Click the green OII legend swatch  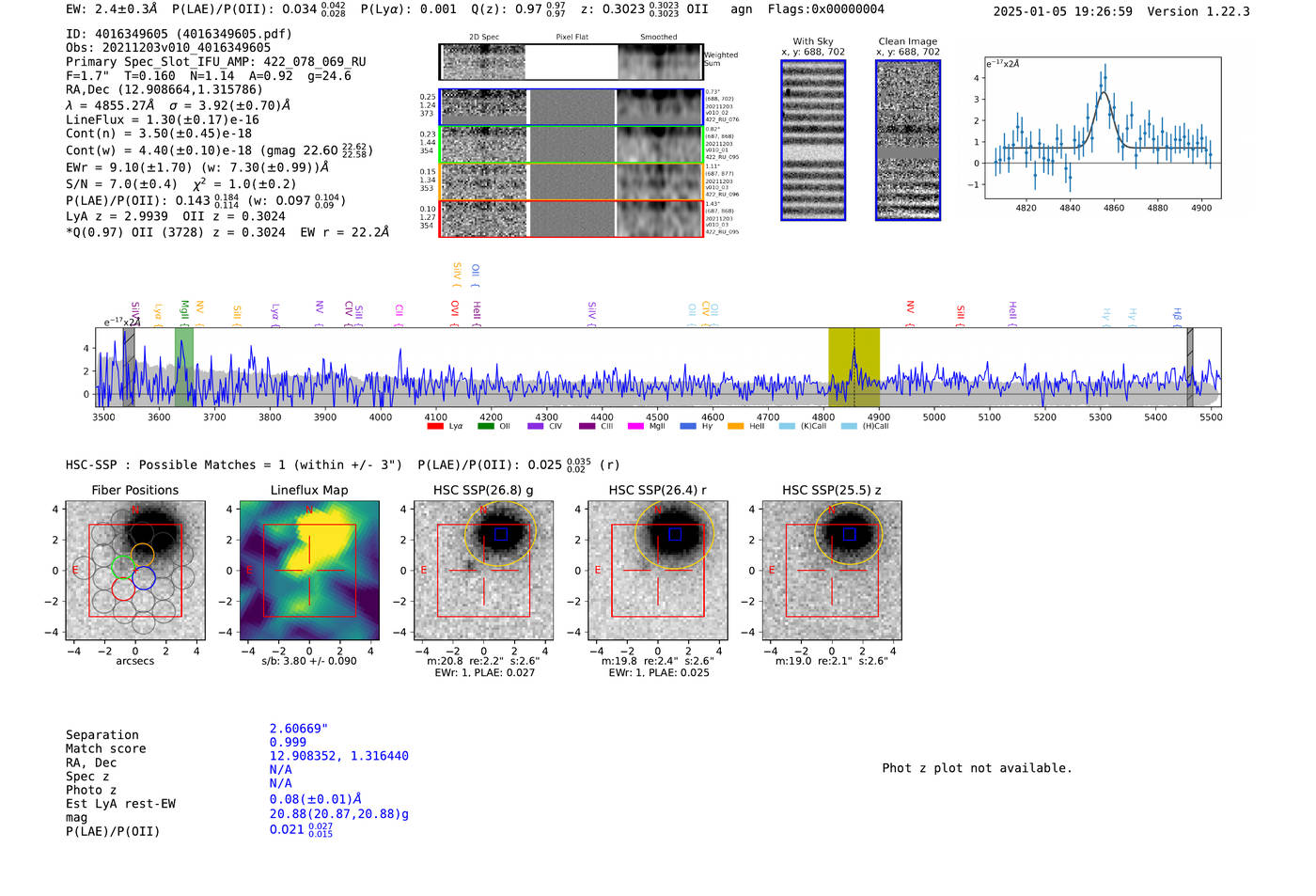[485, 426]
